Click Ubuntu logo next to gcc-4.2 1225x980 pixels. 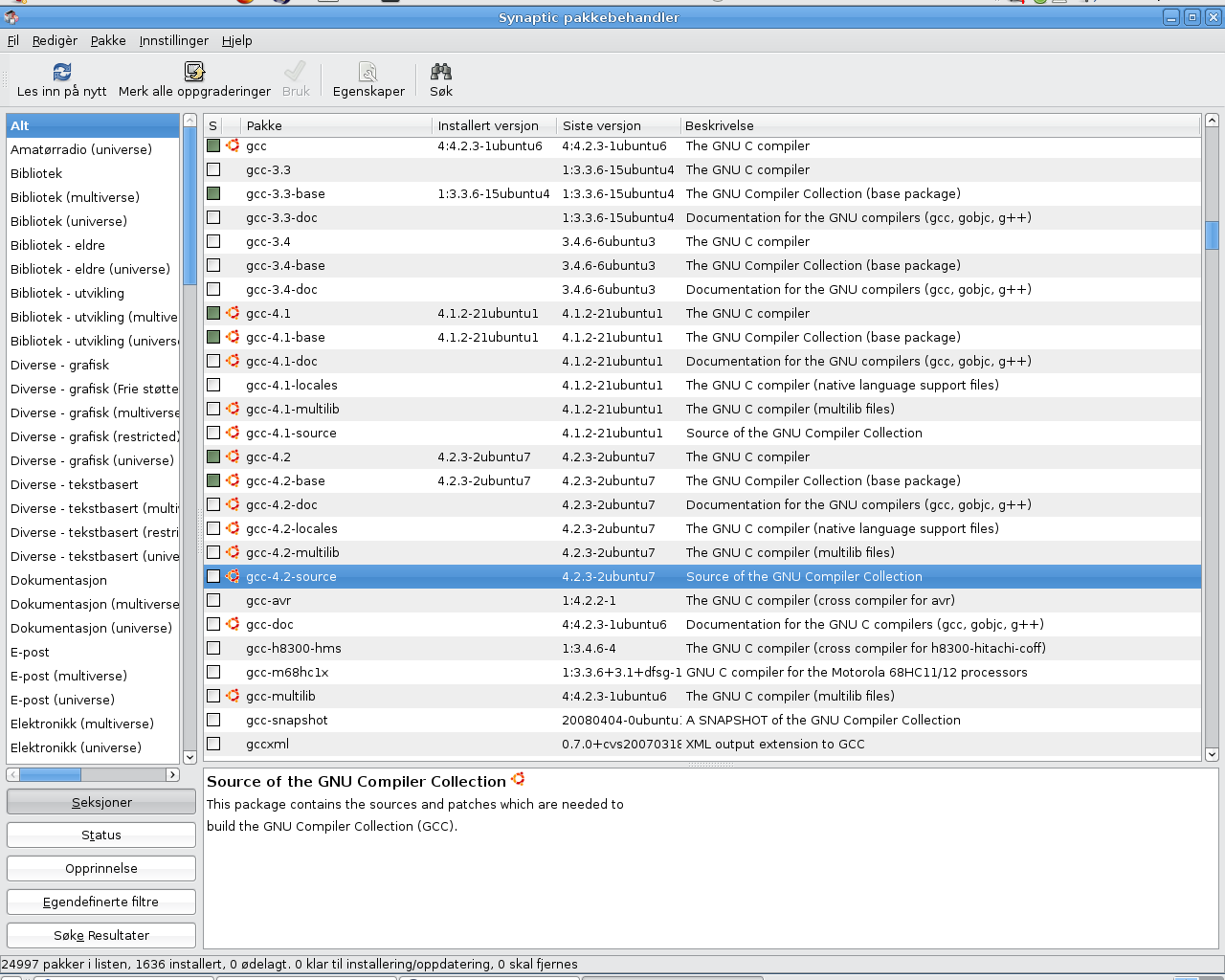[x=233, y=457]
